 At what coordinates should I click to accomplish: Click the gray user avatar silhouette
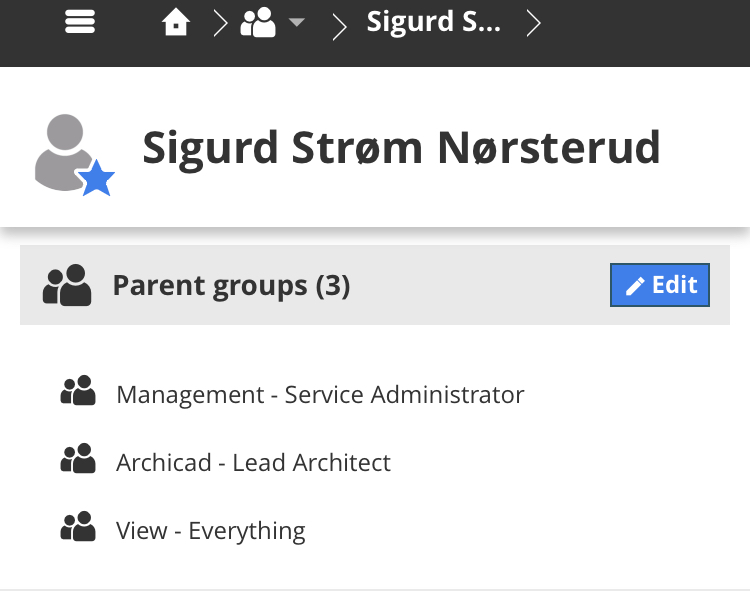tap(66, 150)
